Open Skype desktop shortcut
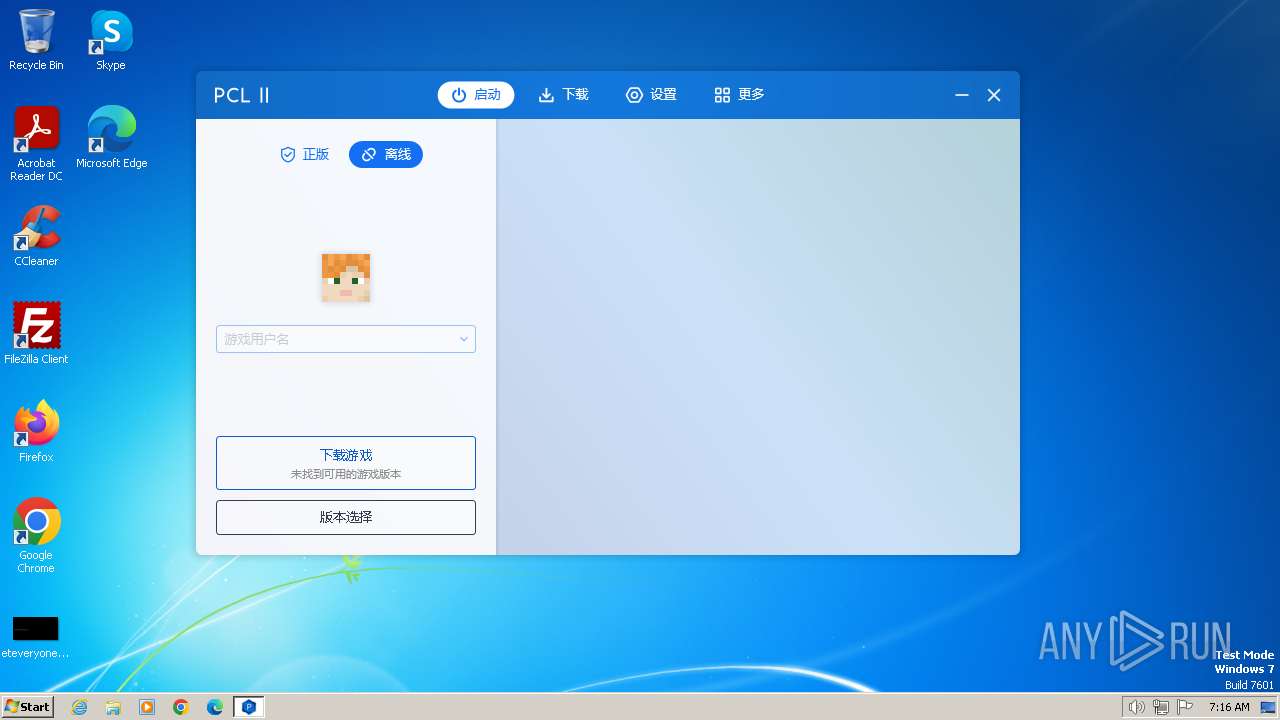Screen dimensions: 1280x720 [110, 40]
